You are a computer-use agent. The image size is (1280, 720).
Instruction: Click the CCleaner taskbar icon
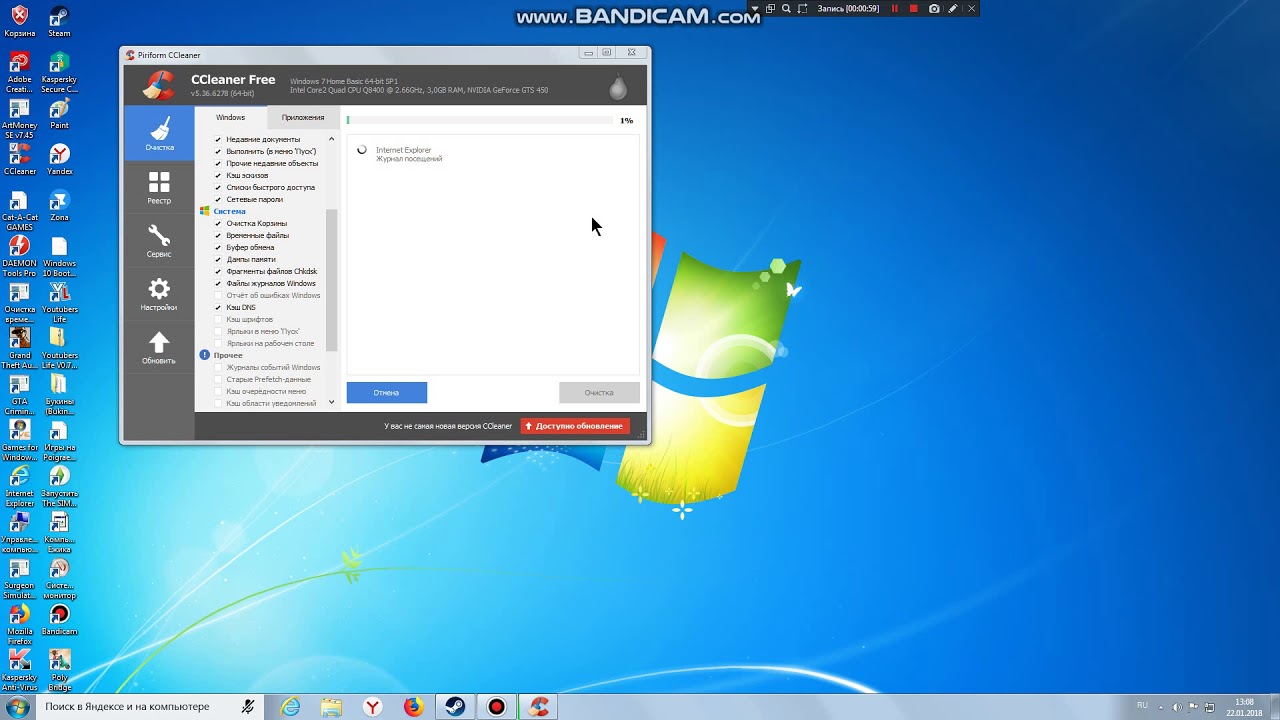[539, 707]
